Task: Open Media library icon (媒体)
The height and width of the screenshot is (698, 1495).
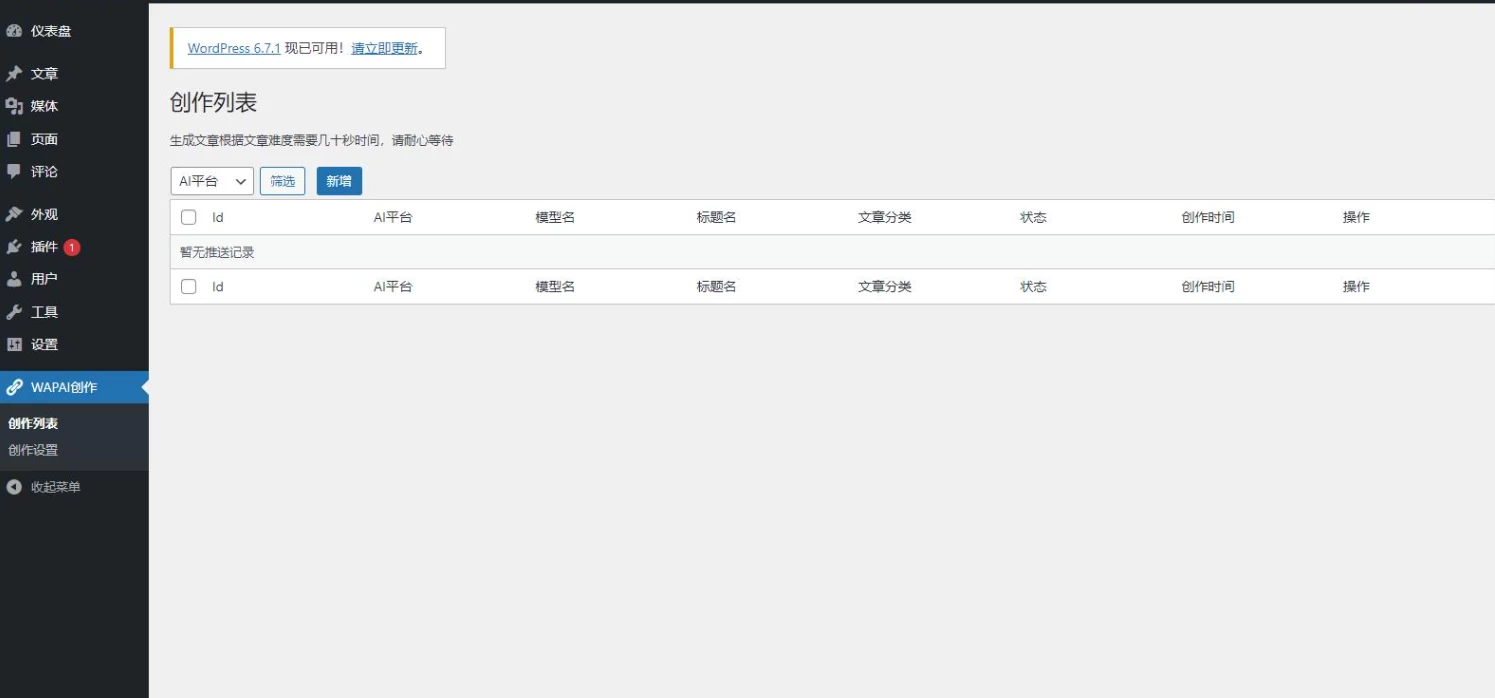Action: coord(14,106)
